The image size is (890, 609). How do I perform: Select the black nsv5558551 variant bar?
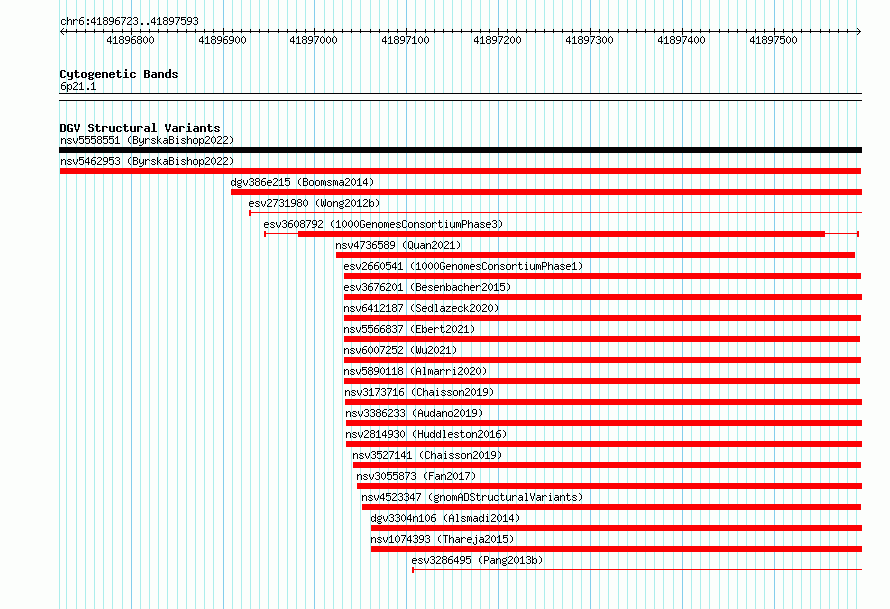[460, 150]
